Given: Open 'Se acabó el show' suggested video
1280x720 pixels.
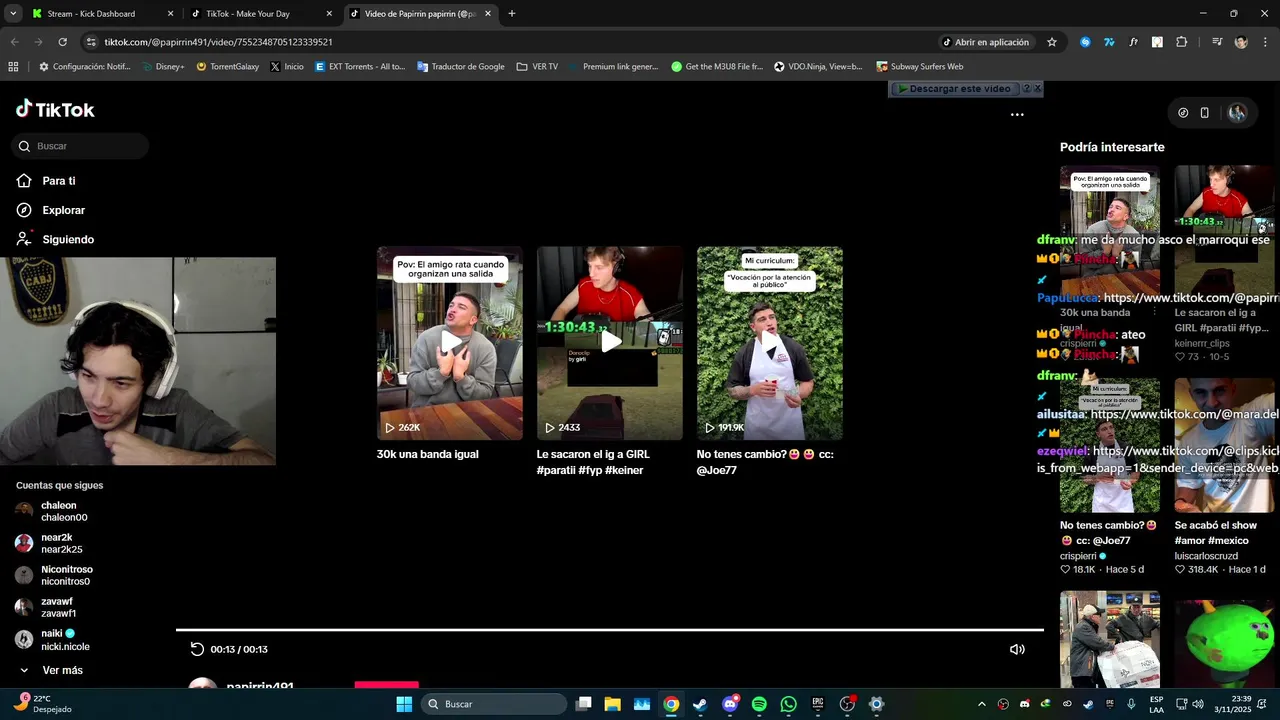Looking at the screenshot, I should coord(1224,445).
